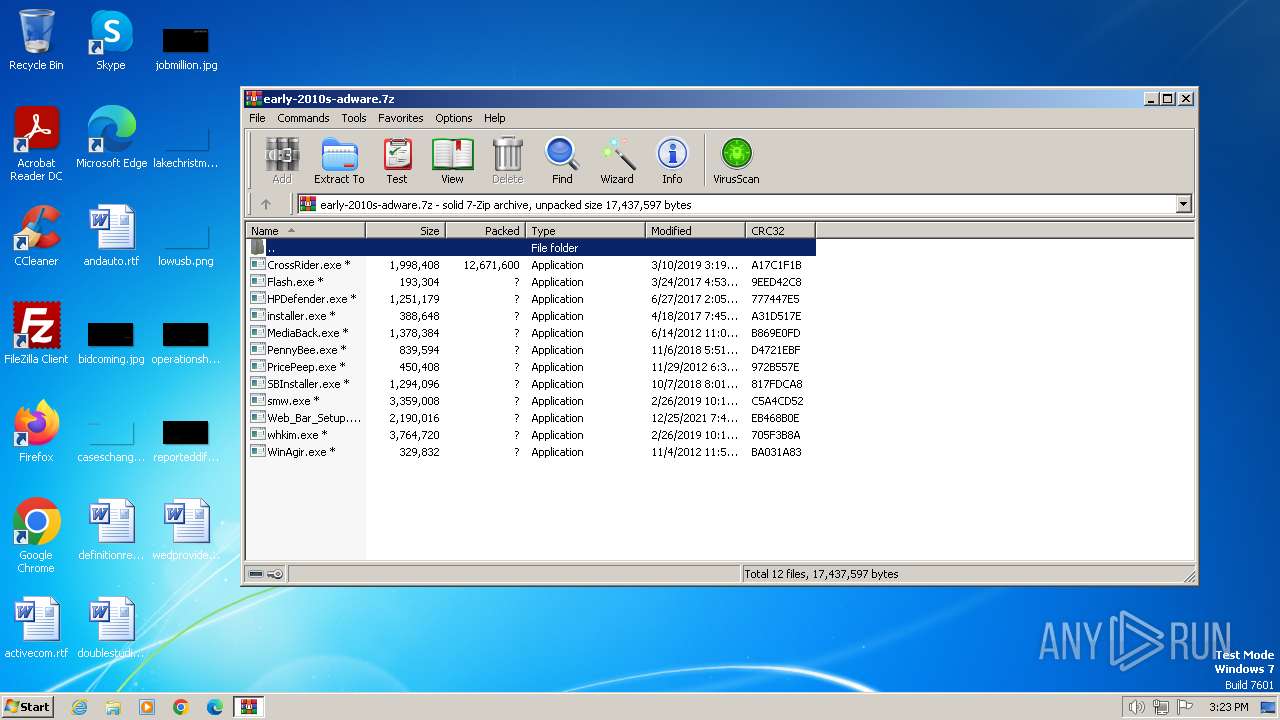Select HPDefender.exe file
Screen dimensions: 1280x720
(531, 299)
